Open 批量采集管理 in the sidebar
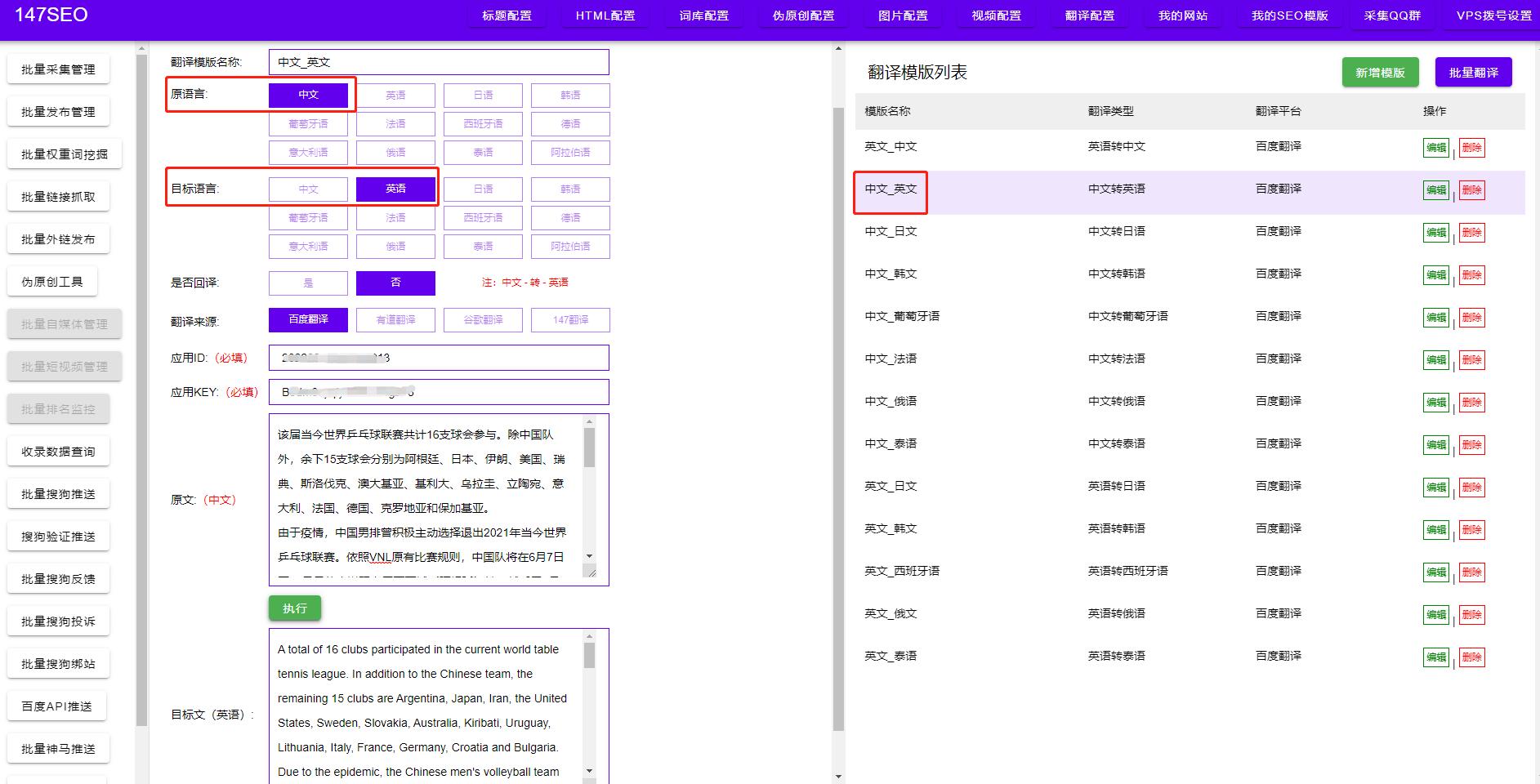Viewport: 1540px width, 784px height. tap(58, 69)
